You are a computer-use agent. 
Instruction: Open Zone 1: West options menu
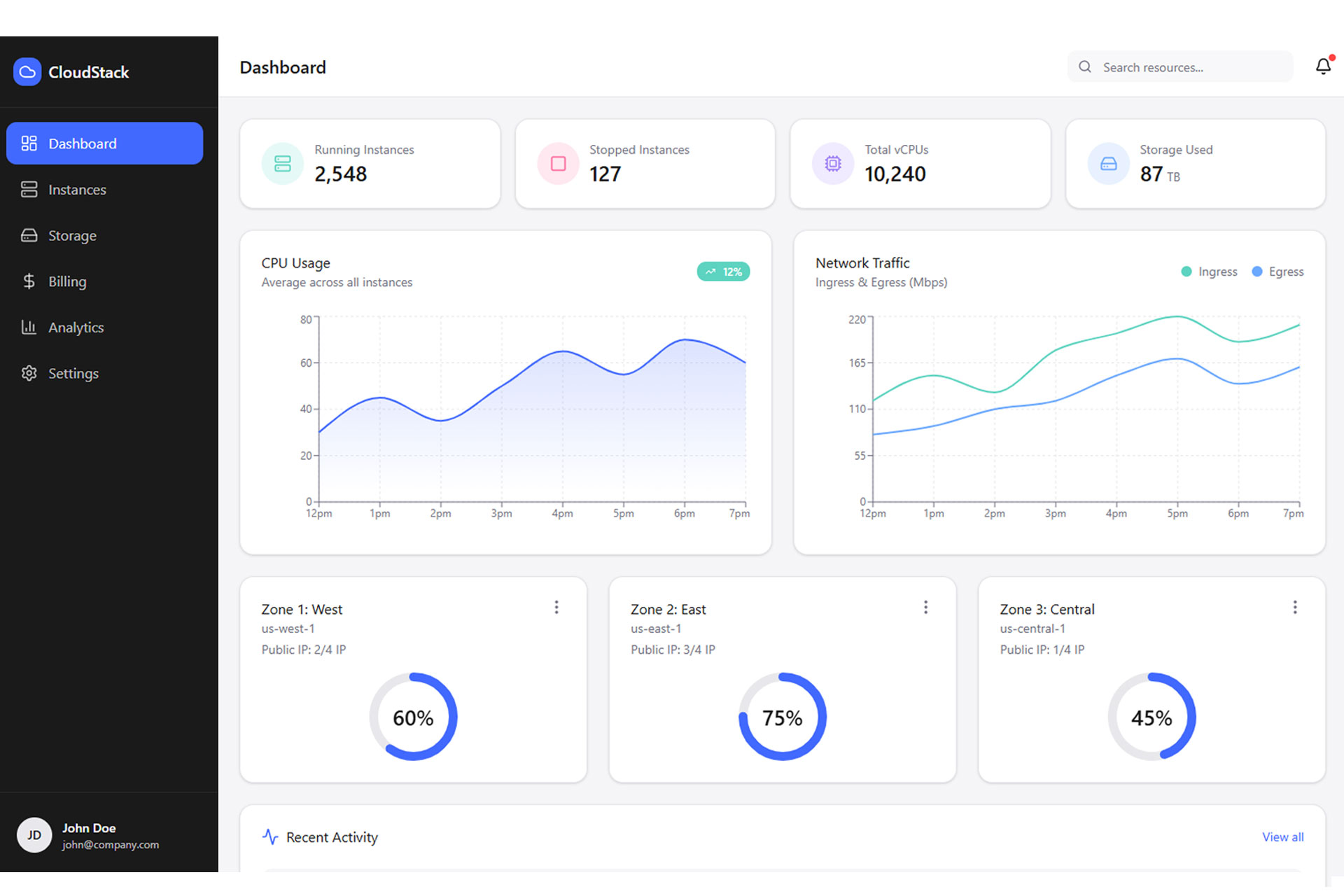pyautogui.click(x=556, y=607)
